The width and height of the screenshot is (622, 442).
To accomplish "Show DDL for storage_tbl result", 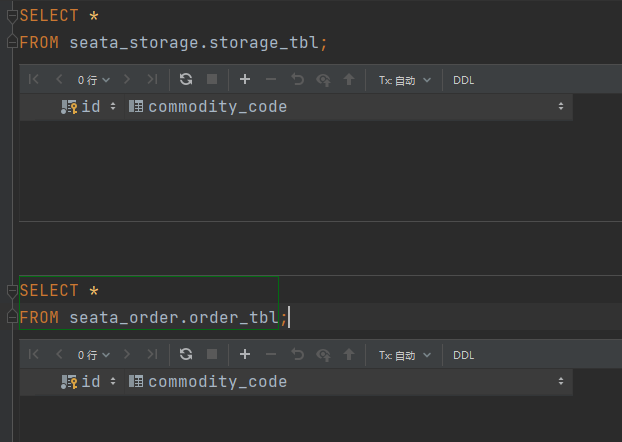I will point(463,80).
